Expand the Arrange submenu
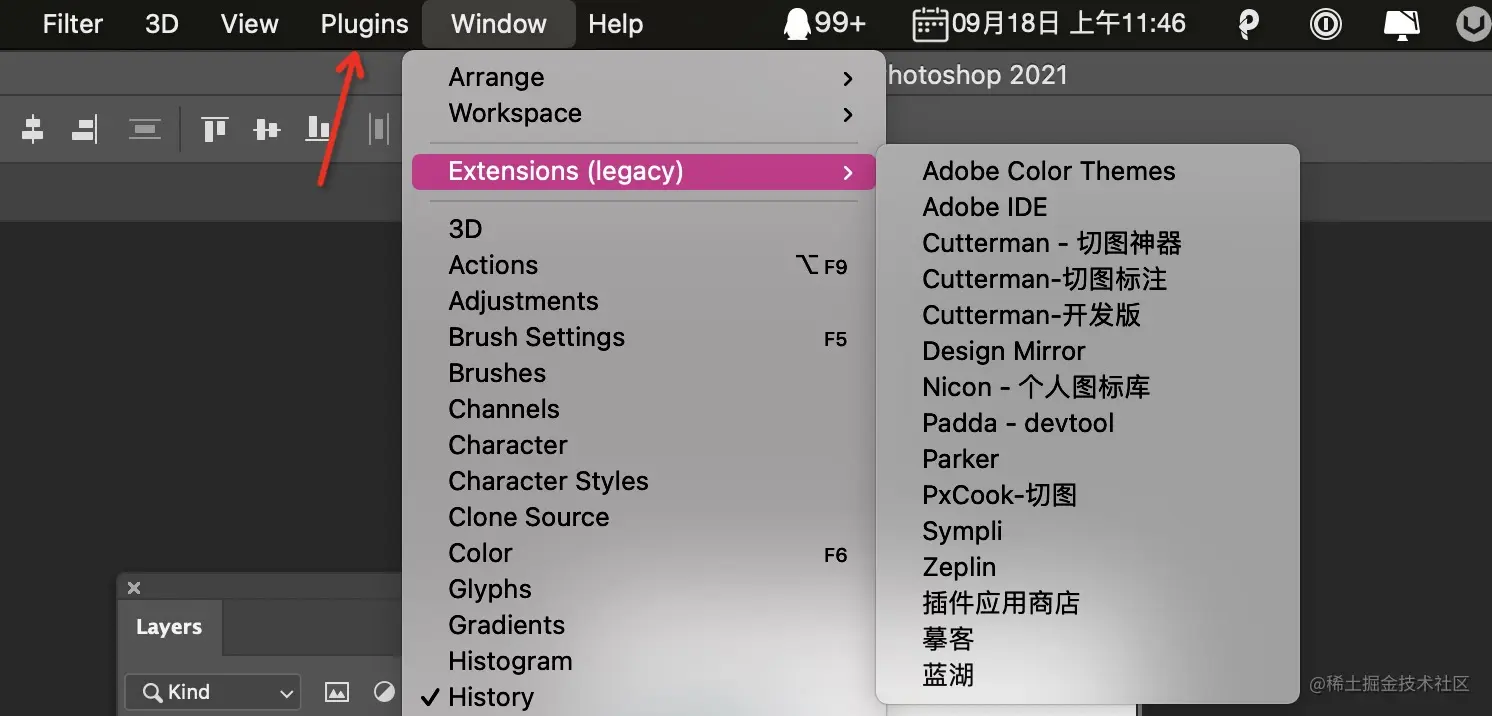Viewport: 1492px width, 716px height. pyautogui.click(x=644, y=77)
